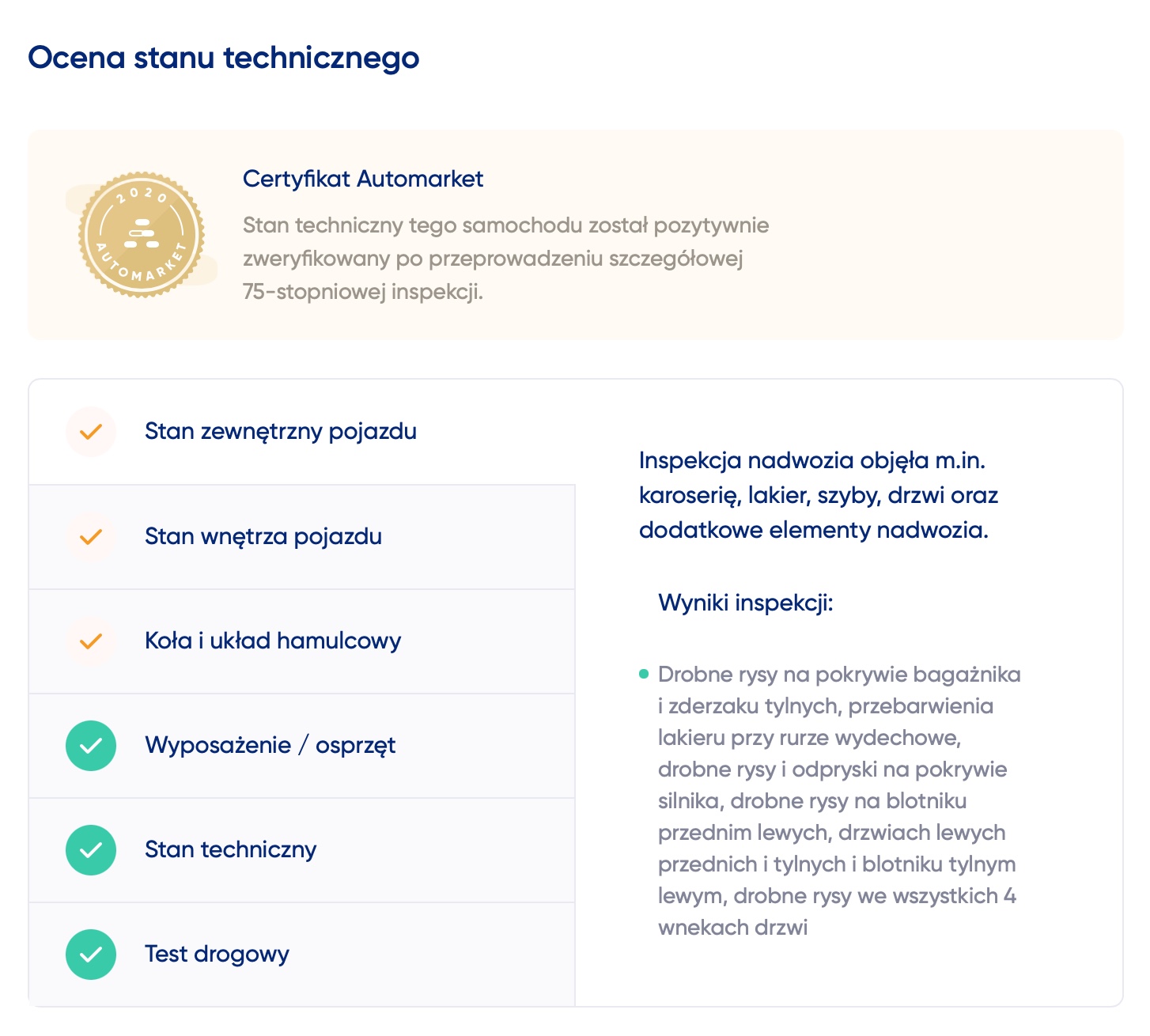View the Test drogowy section
The image size is (1150, 1036).
click(x=302, y=954)
